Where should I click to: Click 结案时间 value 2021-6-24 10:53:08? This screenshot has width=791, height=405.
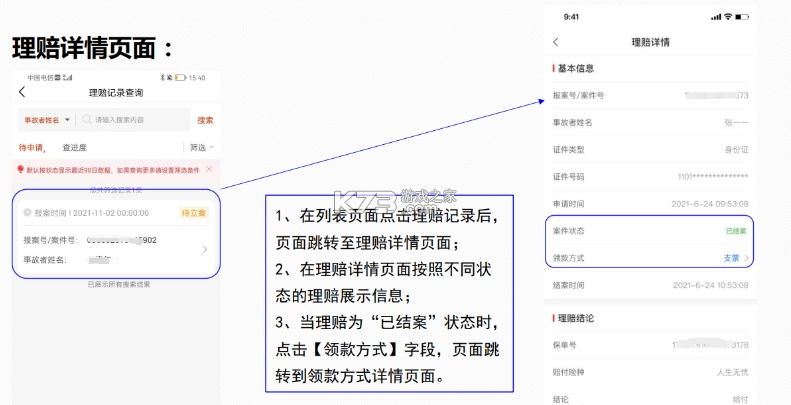pyautogui.click(x=711, y=285)
